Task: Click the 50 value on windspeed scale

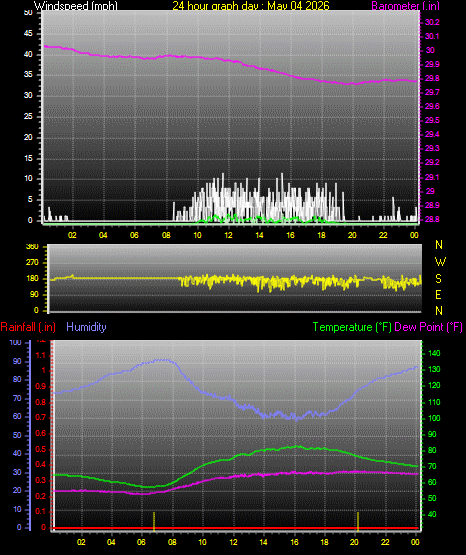Action: (28, 13)
